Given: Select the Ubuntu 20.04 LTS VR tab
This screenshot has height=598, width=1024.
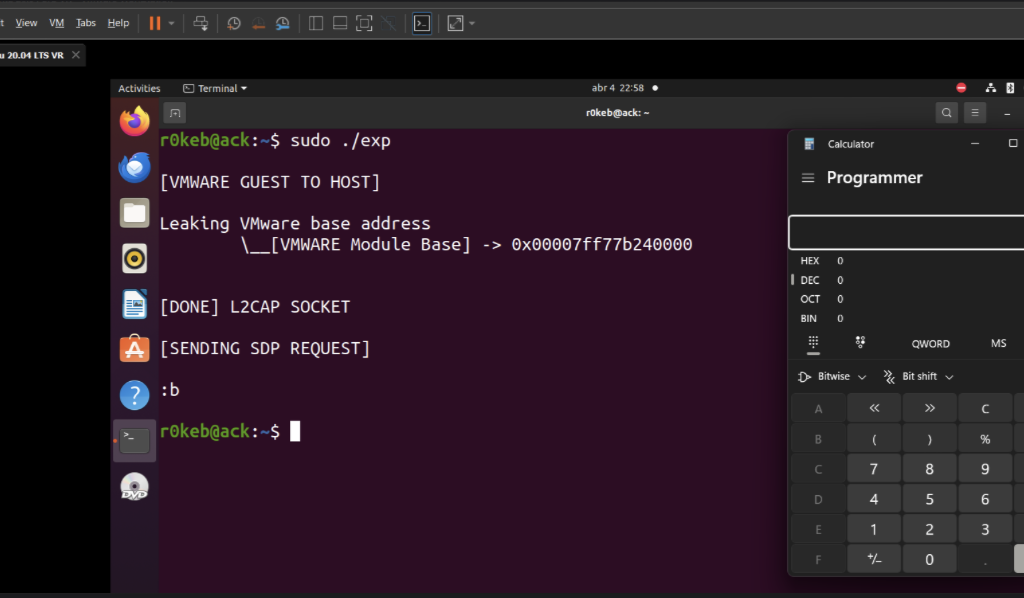Looking at the screenshot, I should coord(33,55).
